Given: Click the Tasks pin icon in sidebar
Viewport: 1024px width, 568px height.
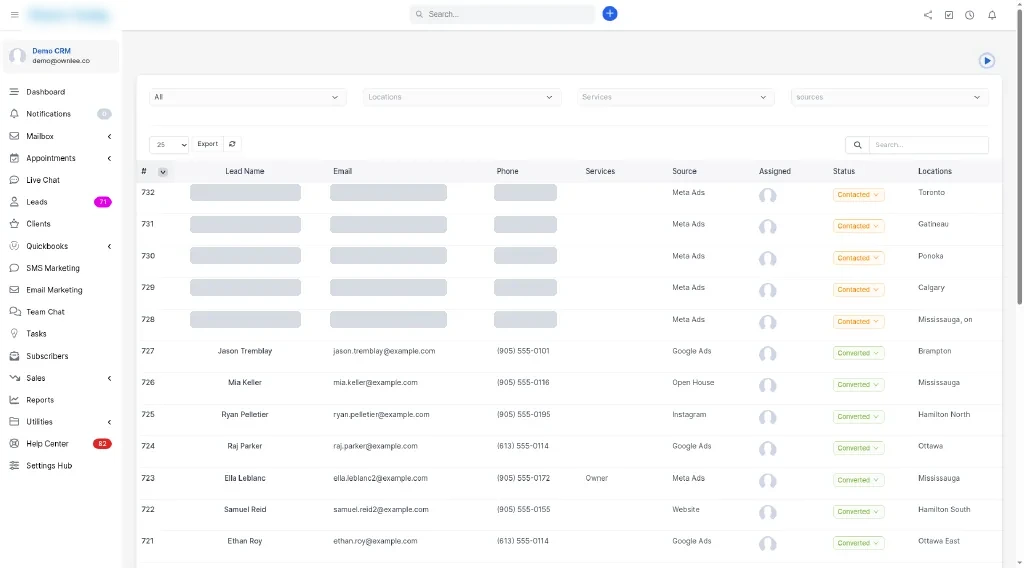Looking at the screenshot, I should [14, 334].
